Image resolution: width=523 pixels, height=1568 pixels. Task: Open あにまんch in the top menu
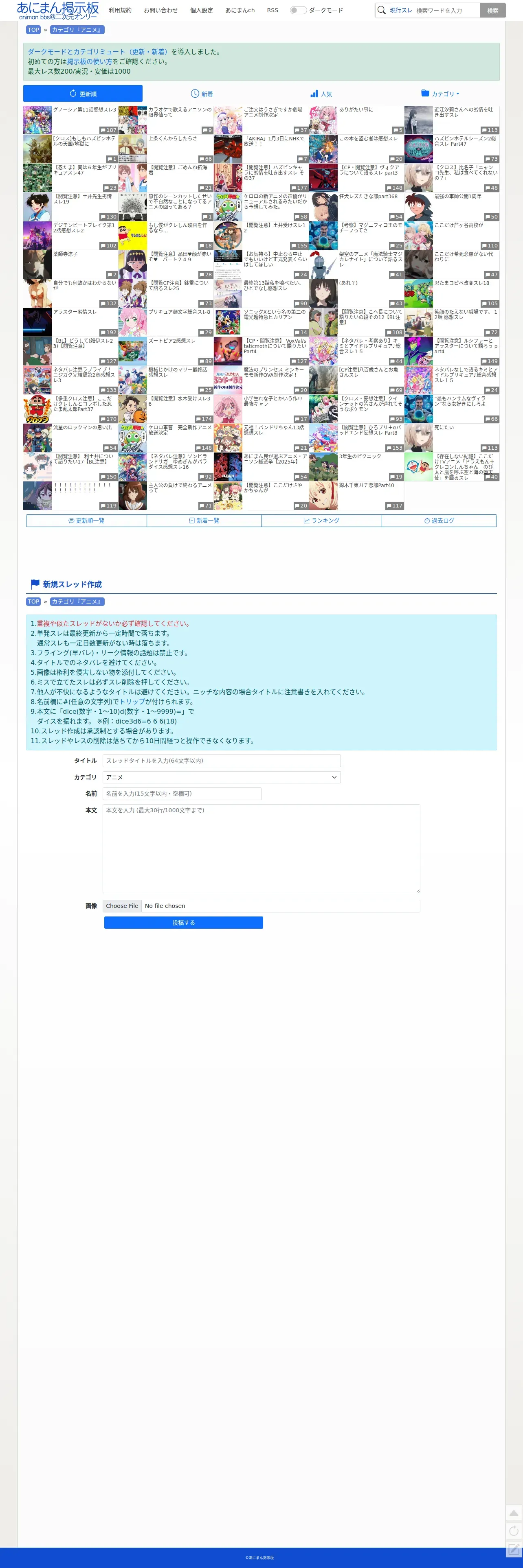coord(240,10)
